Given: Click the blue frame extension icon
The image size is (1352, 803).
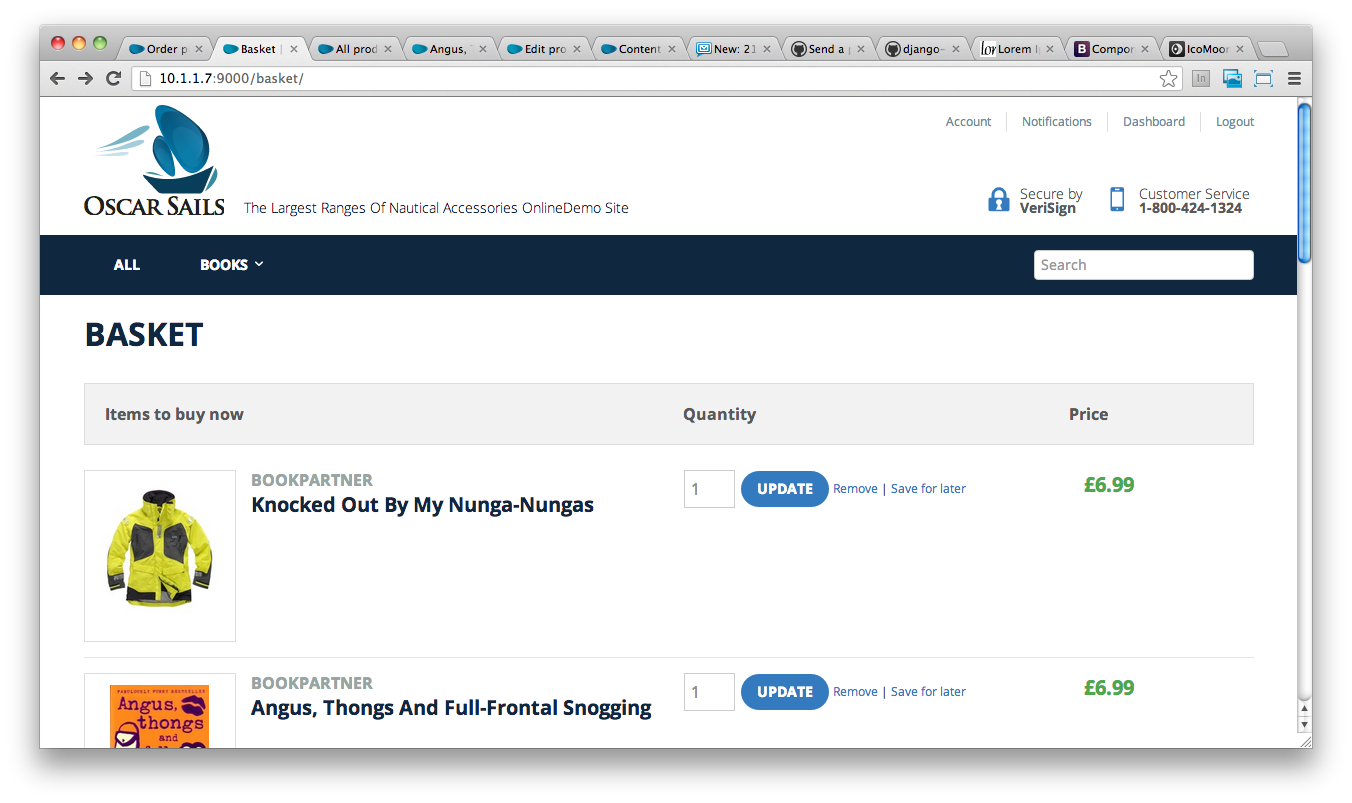Looking at the screenshot, I should (x=1264, y=78).
